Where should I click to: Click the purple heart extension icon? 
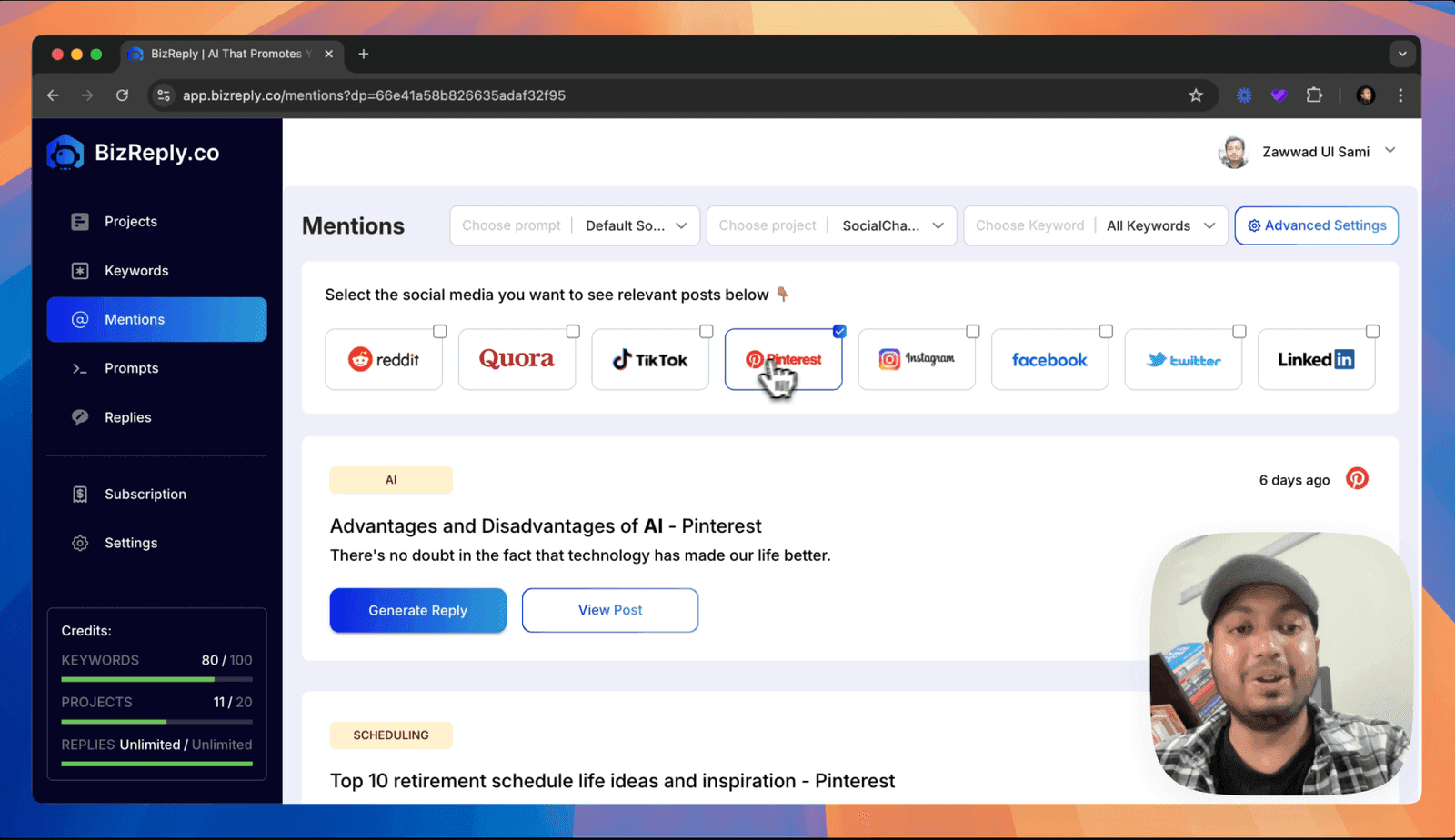tap(1279, 95)
